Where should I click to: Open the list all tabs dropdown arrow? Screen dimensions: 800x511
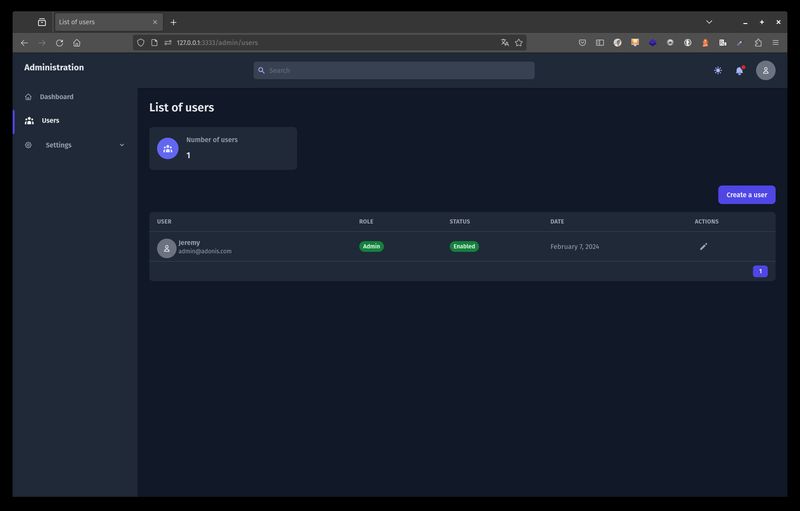[709, 22]
